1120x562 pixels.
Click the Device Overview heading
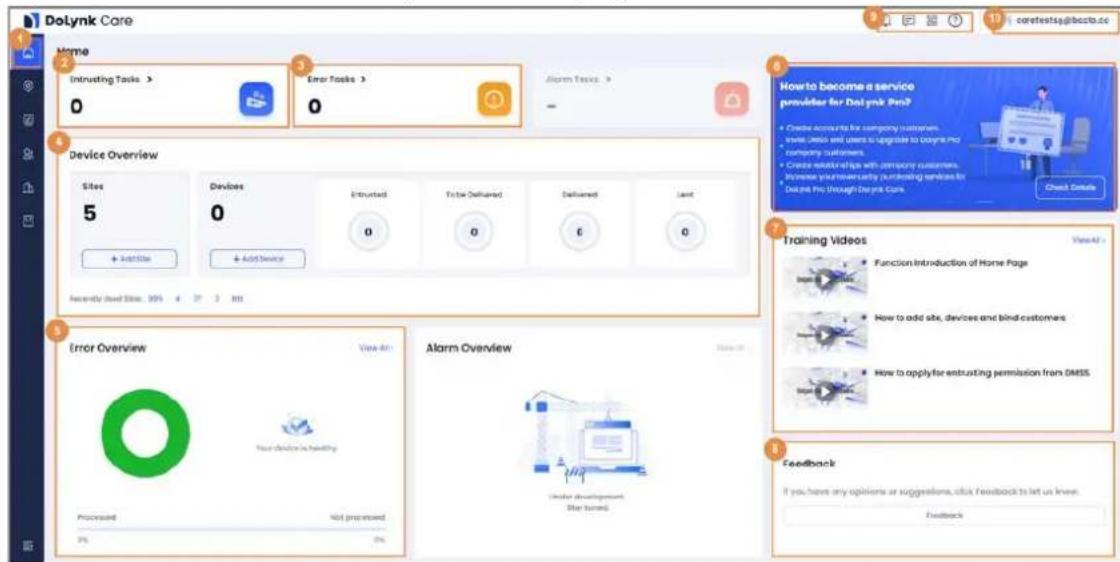[x=114, y=155]
